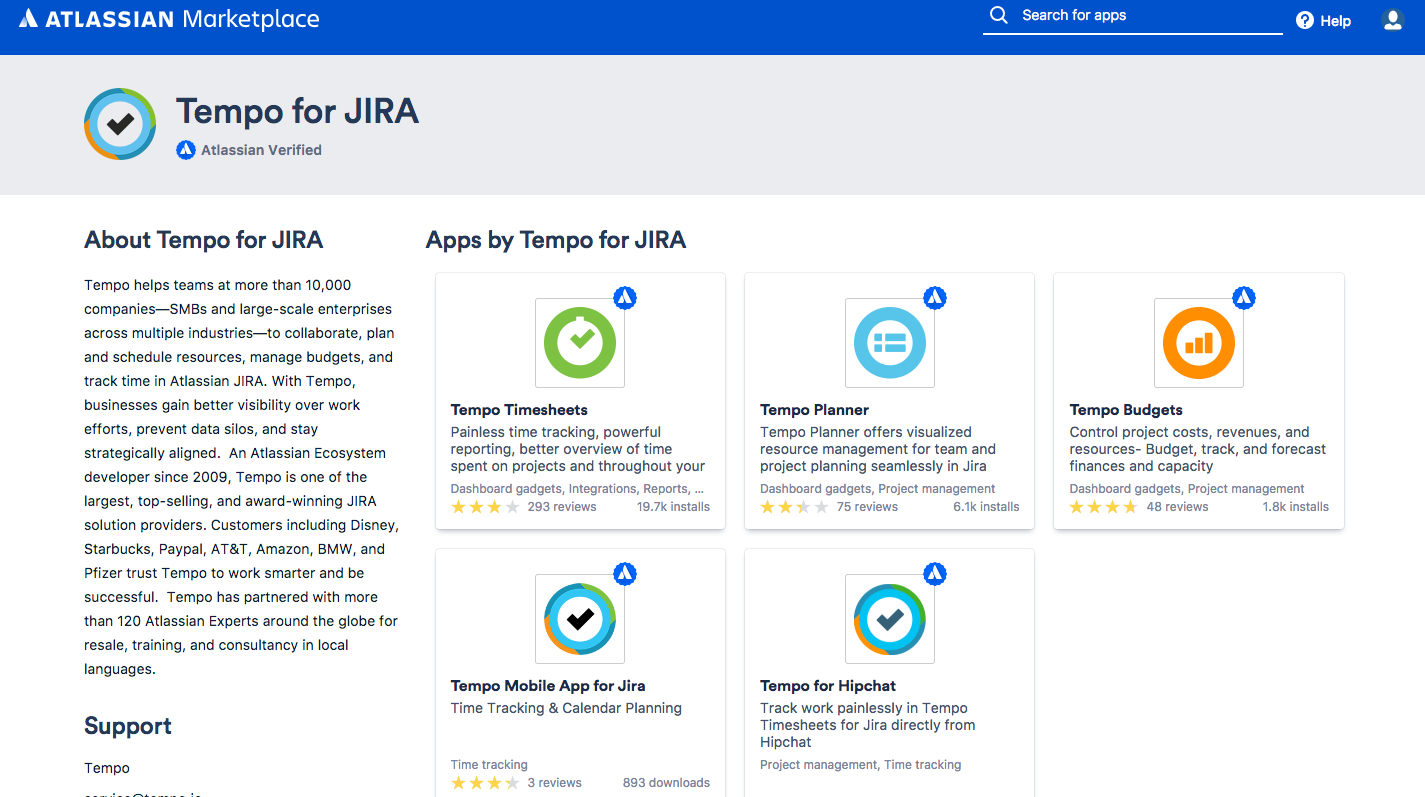Open the Tempo Mobile App for Jira icon
The image size is (1425, 797).
(x=580, y=618)
